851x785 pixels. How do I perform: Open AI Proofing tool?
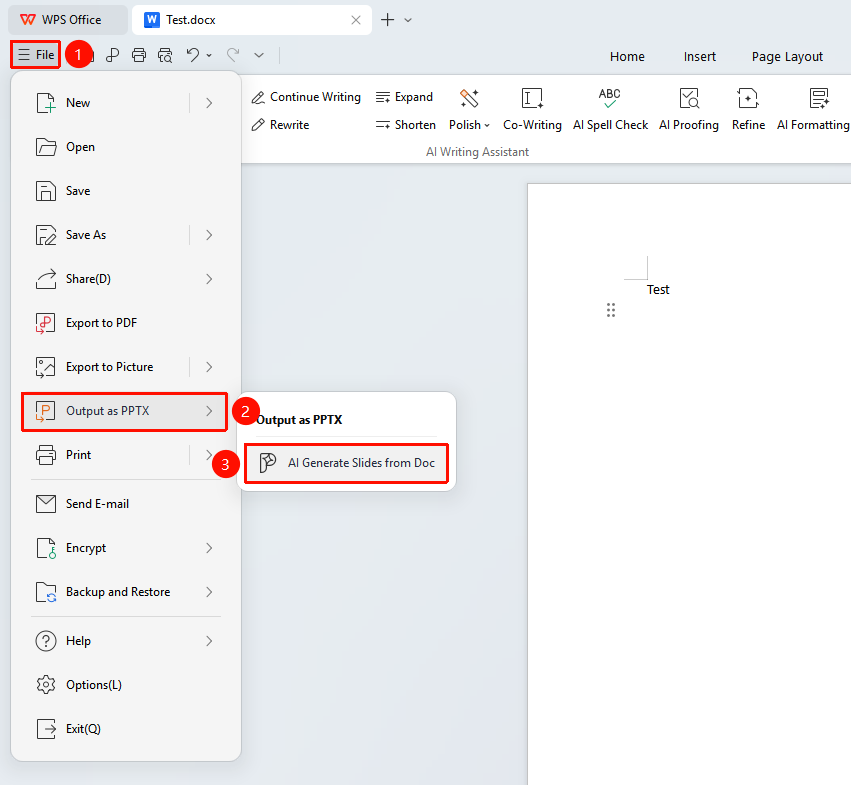pyautogui.click(x=689, y=110)
